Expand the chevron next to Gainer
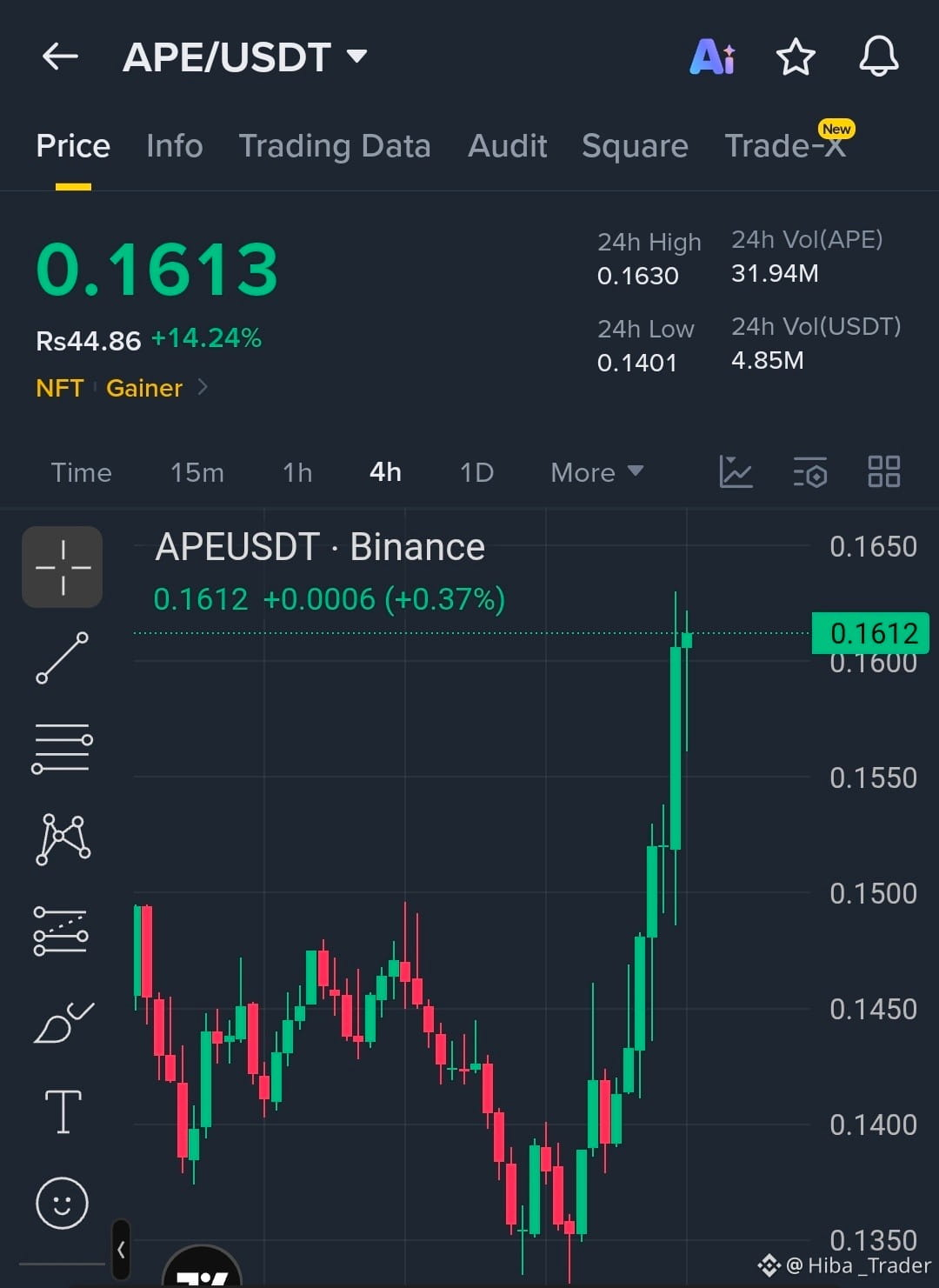Viewport: 939px width, 1288px height. (203, 387)
